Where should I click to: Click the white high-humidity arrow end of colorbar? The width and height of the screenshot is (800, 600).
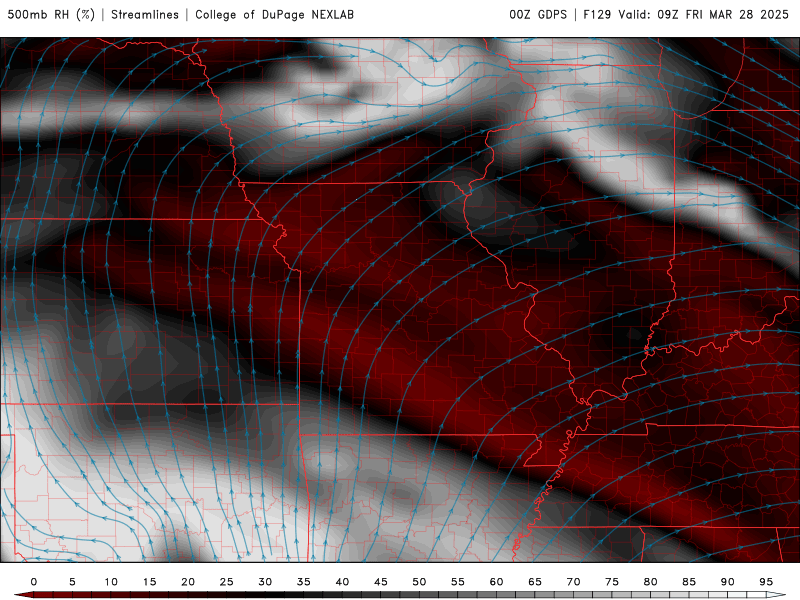click(x=777, y=595)
